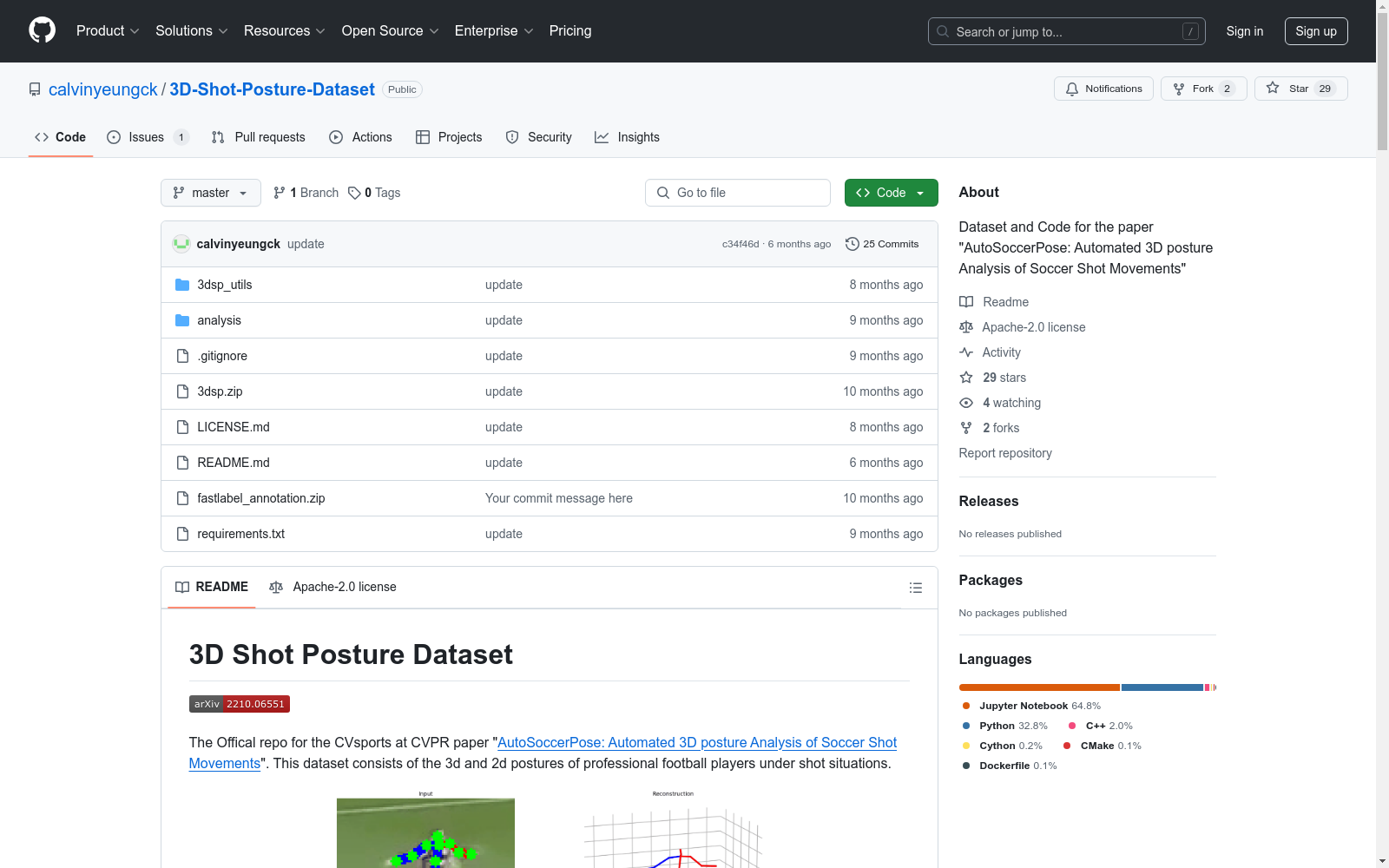Open the 3dsp_utils folder icon
The width and height of the screenshot is (1389, 868).
pos(182,285)
